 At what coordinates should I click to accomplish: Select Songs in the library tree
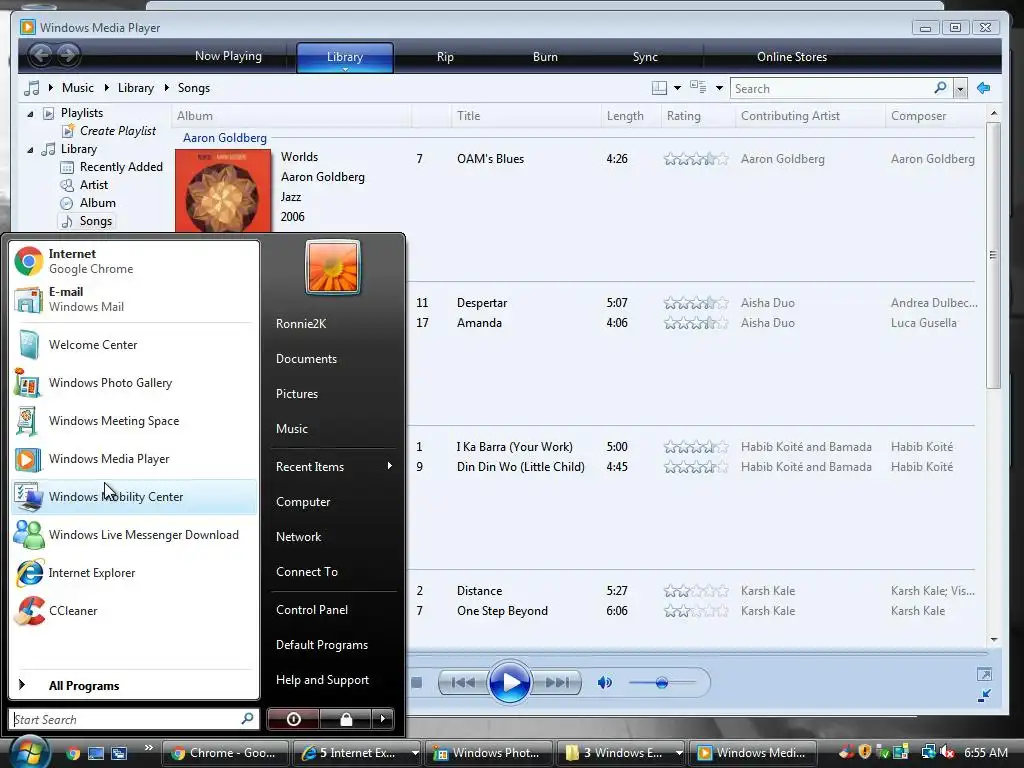[95, 221]
